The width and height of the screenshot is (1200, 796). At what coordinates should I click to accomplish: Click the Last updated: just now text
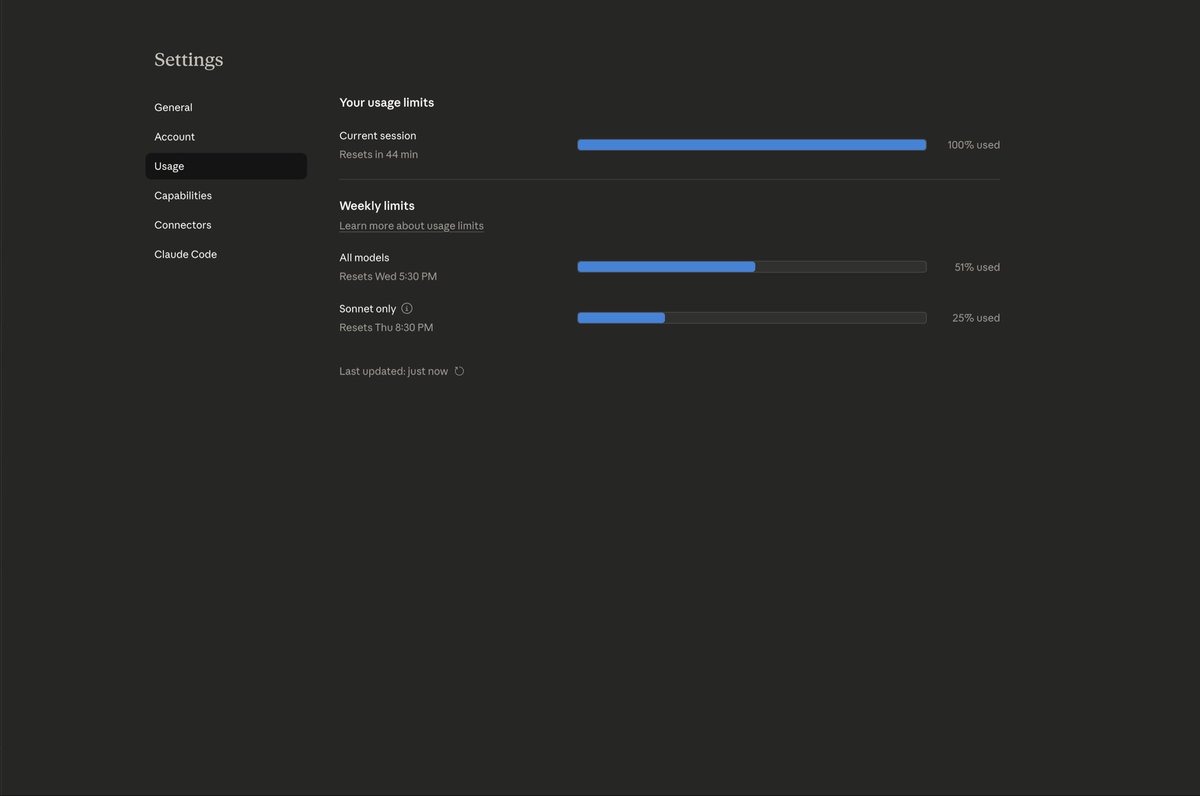pyautogui.click(x=394, y=371)
